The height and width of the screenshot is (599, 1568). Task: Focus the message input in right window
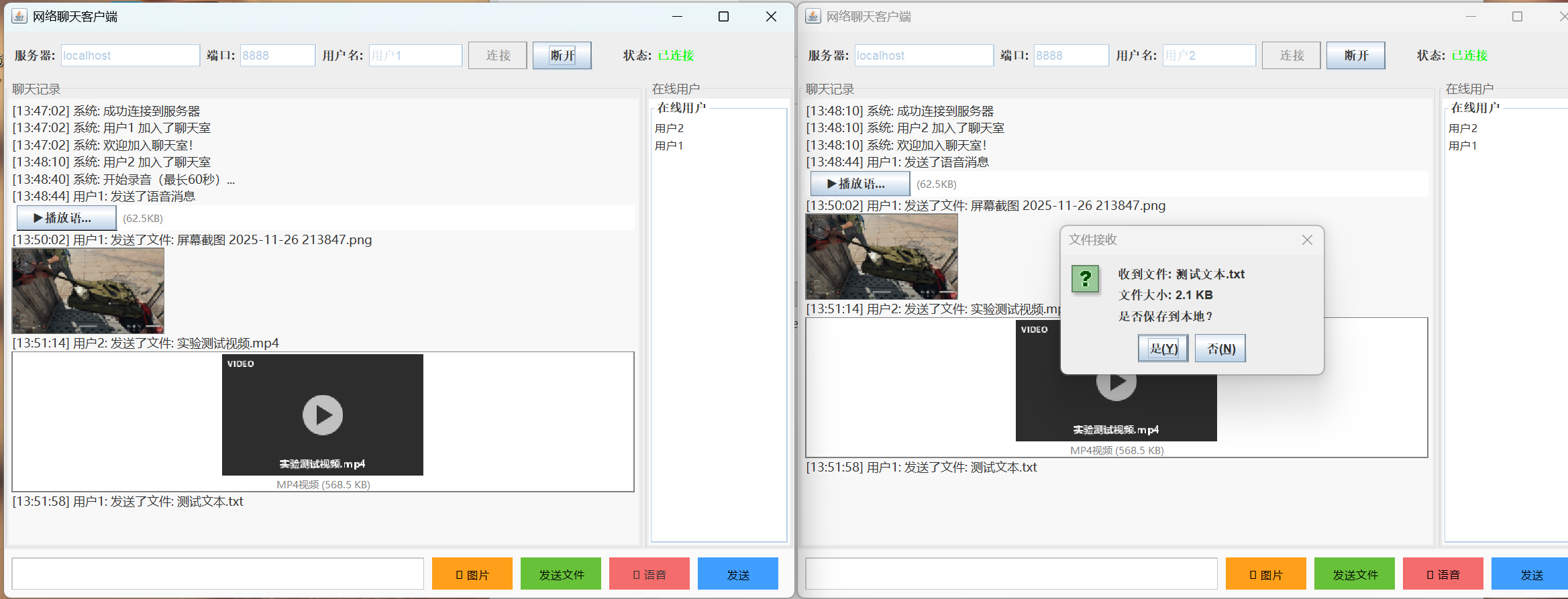[1012, 574]
